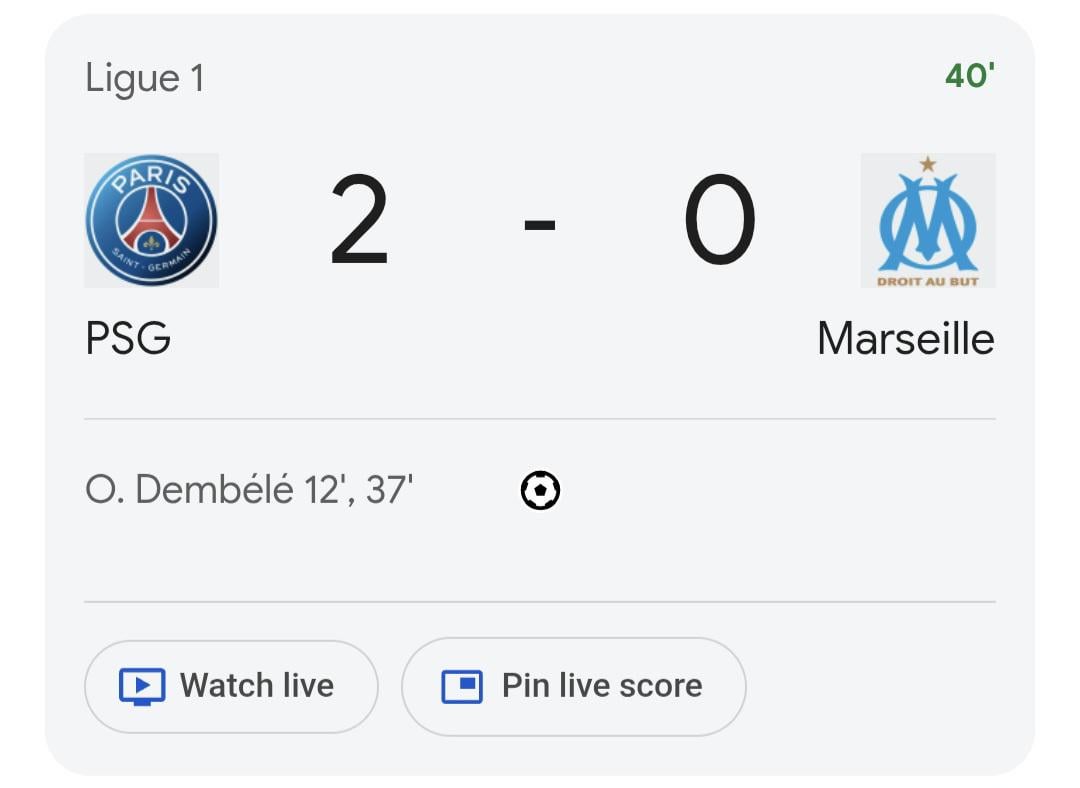Select the PSG team name
The width and height of the screenshot is (1080, 788).
click(128, 338)
